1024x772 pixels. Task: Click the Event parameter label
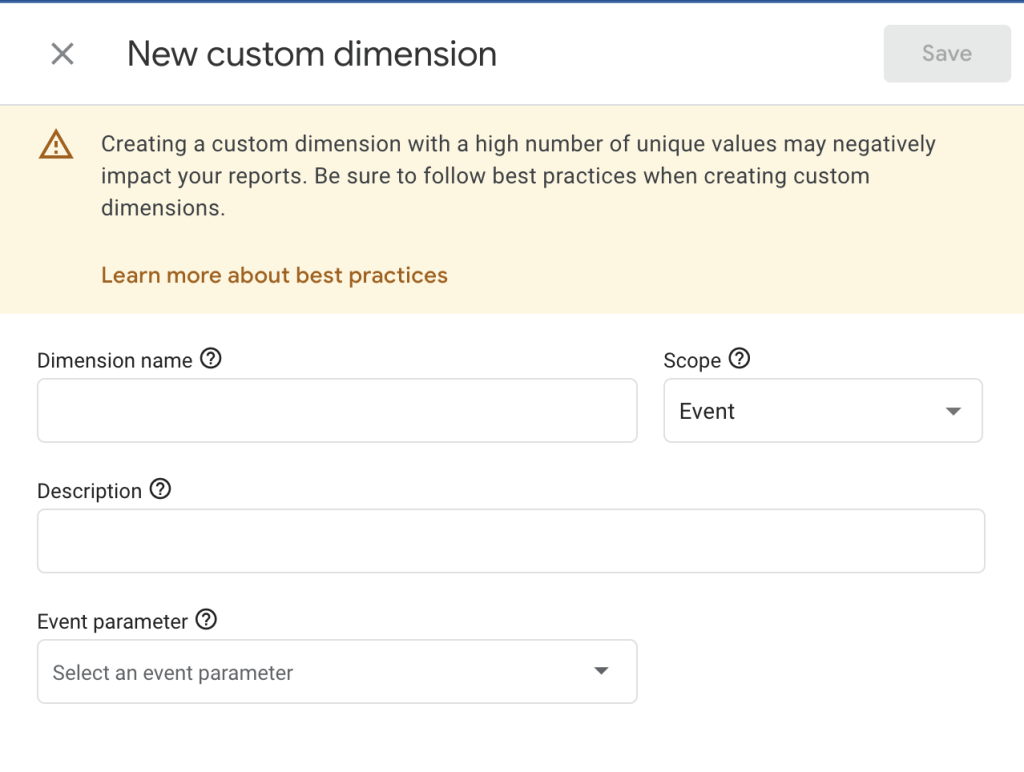tap(112, 621)
